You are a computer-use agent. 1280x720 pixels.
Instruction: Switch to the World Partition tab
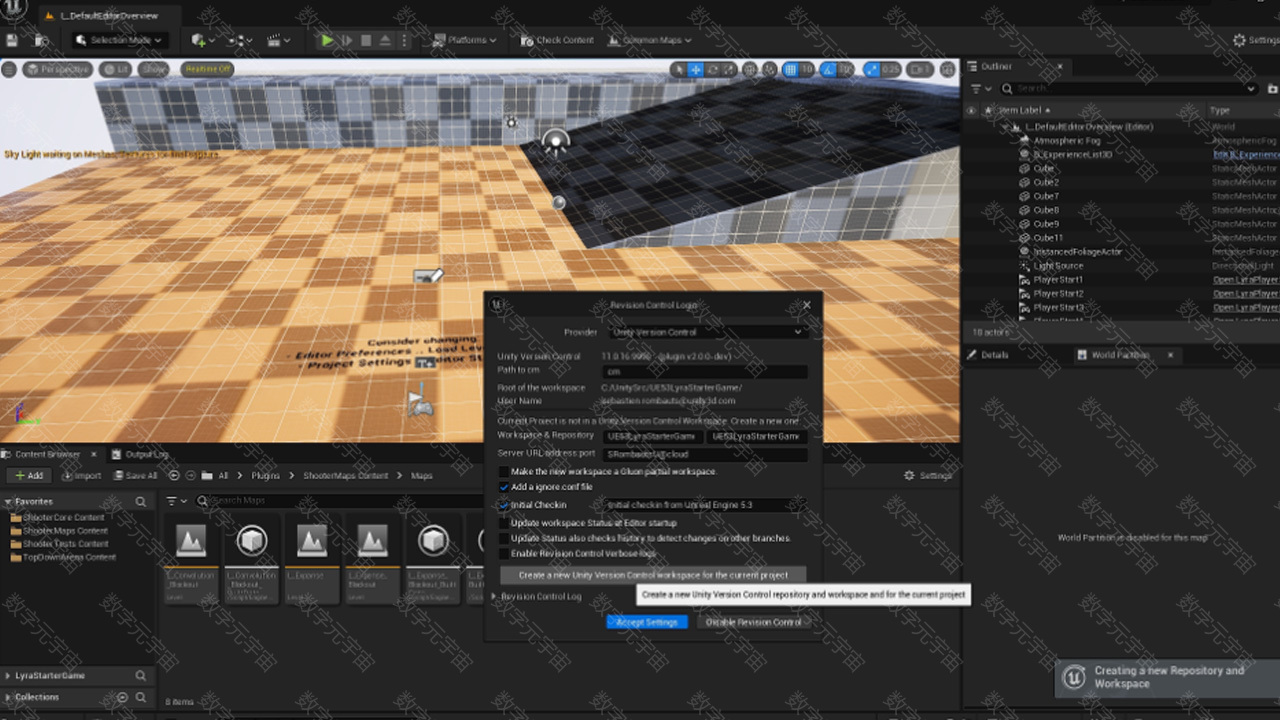coord(1120,355)
